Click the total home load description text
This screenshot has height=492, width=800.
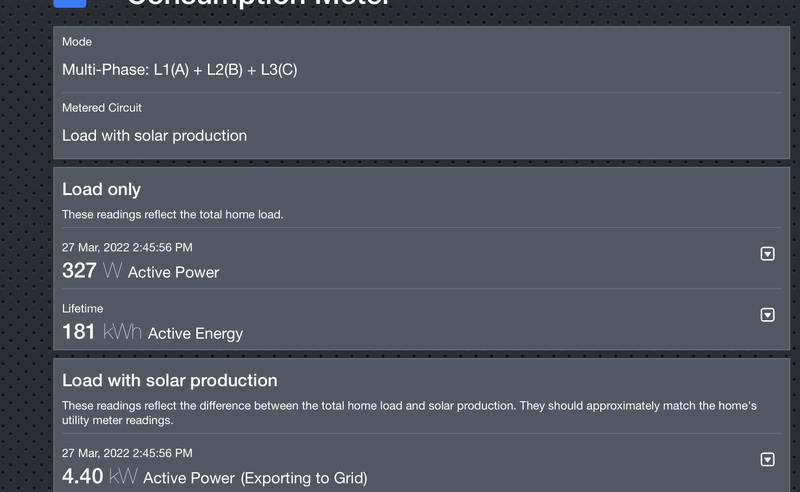[x=172, y=214]
